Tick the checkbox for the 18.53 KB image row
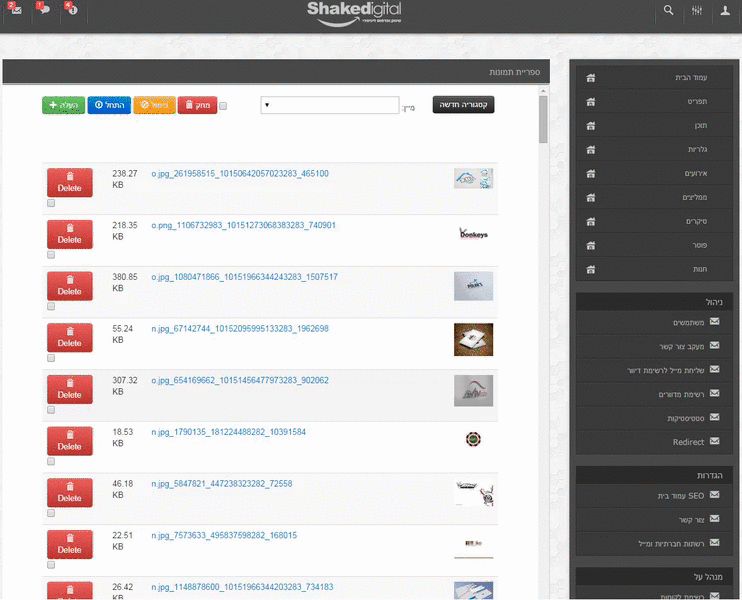 [51, 461]
